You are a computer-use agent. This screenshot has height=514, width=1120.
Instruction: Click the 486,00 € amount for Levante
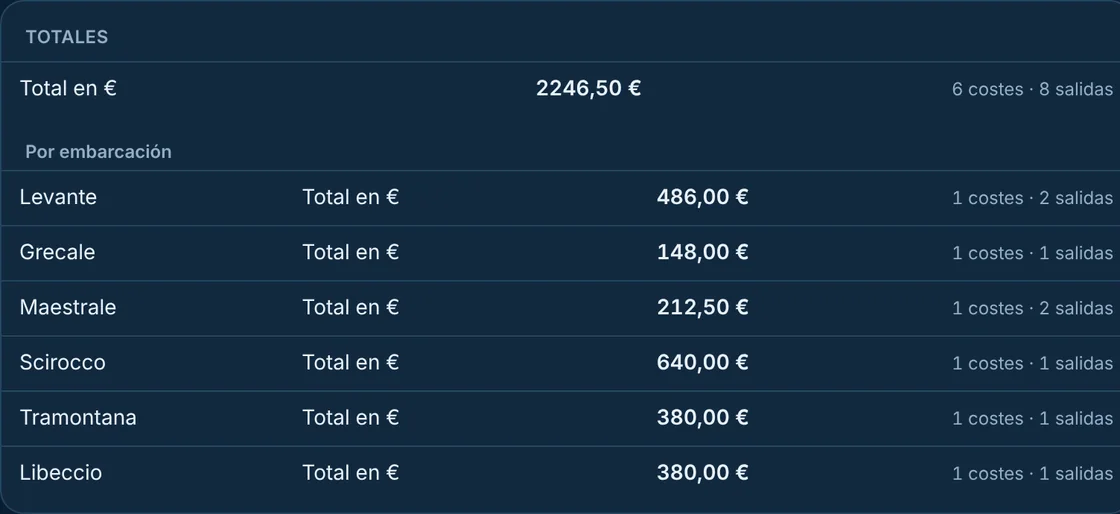(702, 197)
